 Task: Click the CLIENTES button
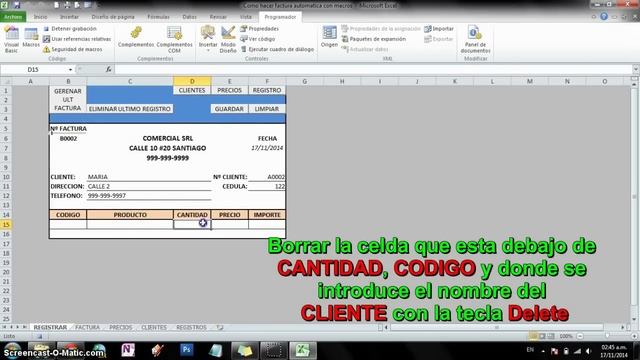coord(192,90)
